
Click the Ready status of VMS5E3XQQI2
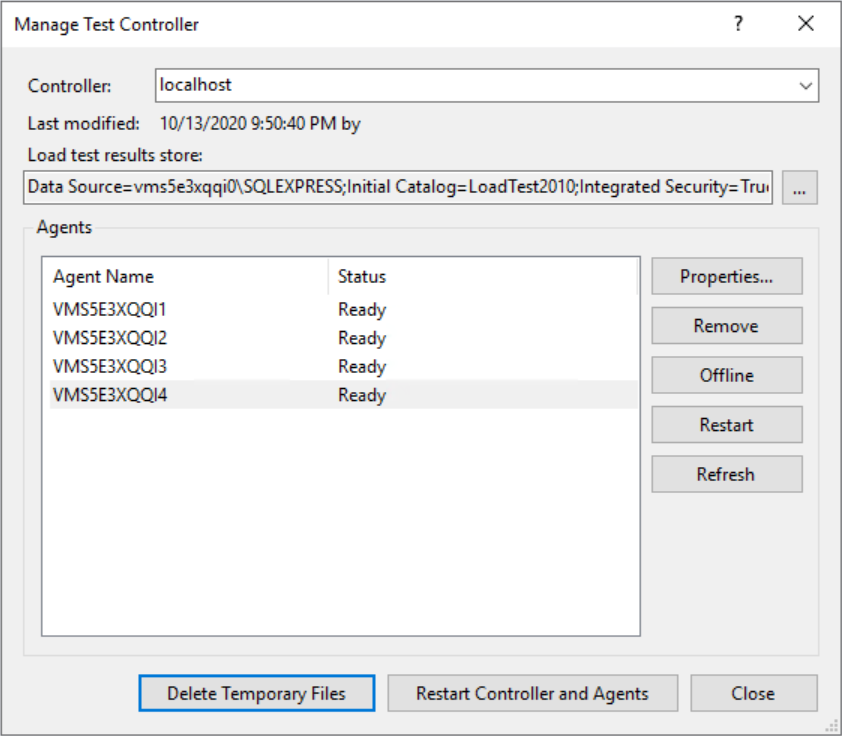[x=362, y=338]
